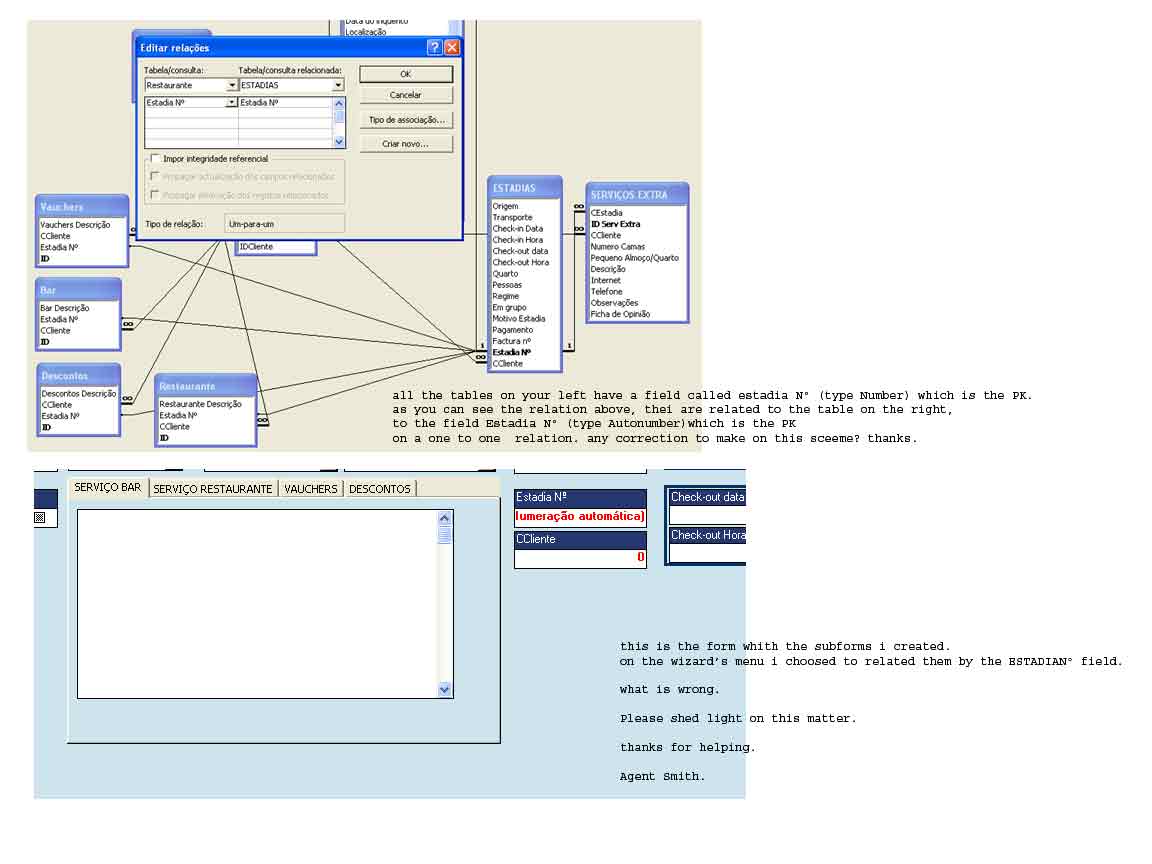Select the Restaurante table title bar
The image size is (1152, 864).
pos(206,386)
